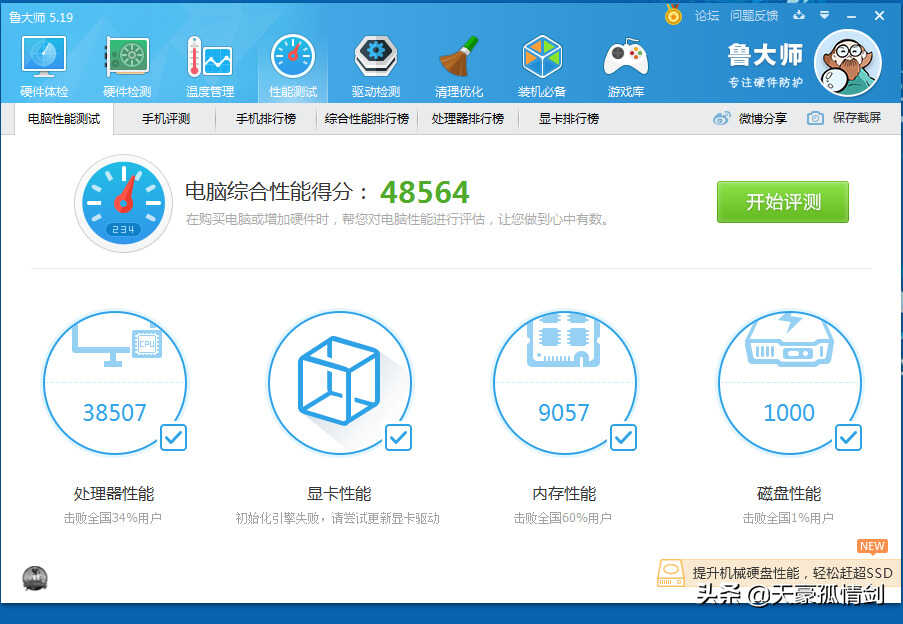Uncheck the 内存性能 test checkbox
The width and height of the screenshot is (903, 624).
click(623, 438)
